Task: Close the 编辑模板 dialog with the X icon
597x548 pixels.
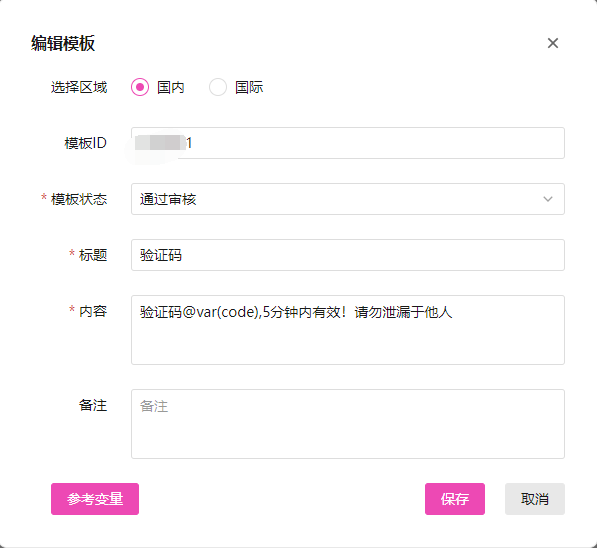Action: click(552, 43)
